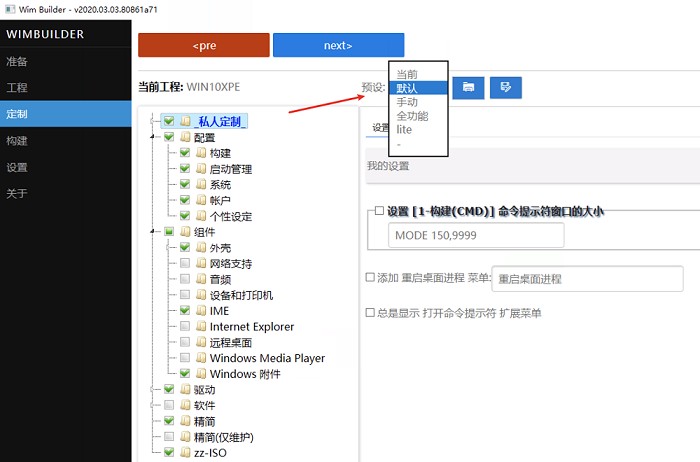Image resolution: width=700 pixels, height=462 pixels.
Task: Check 总是显示 打开命令提示符 扩展菜单
Action: [x=370, y=312]
